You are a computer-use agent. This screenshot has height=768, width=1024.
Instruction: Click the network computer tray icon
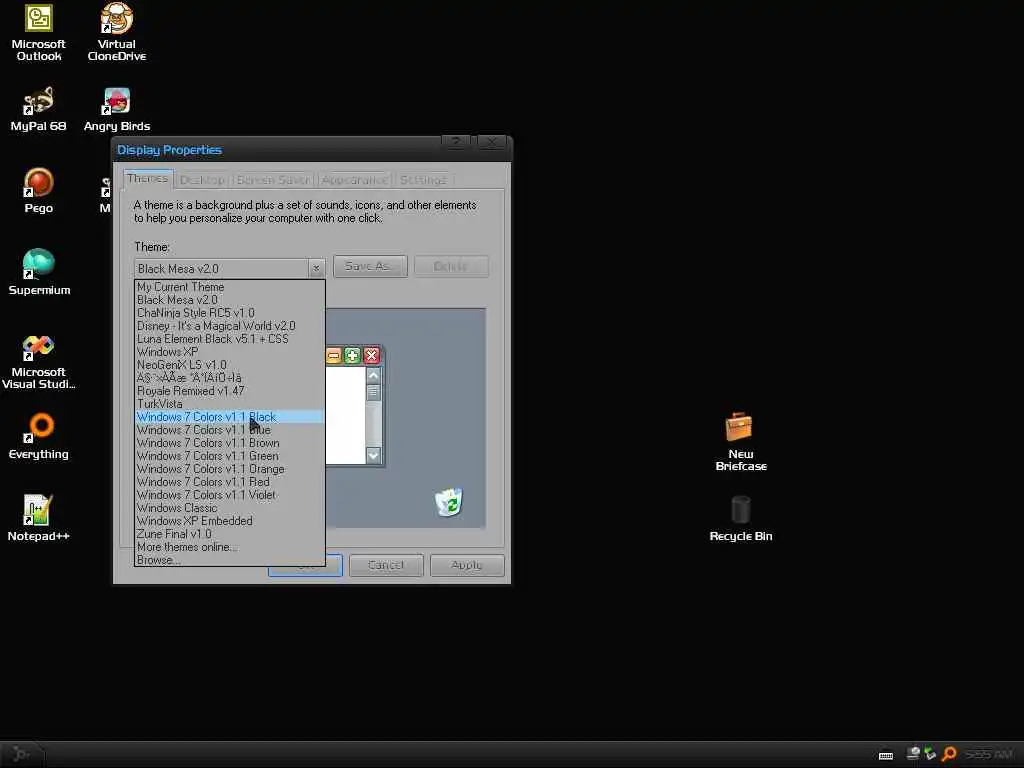[914, 754]
